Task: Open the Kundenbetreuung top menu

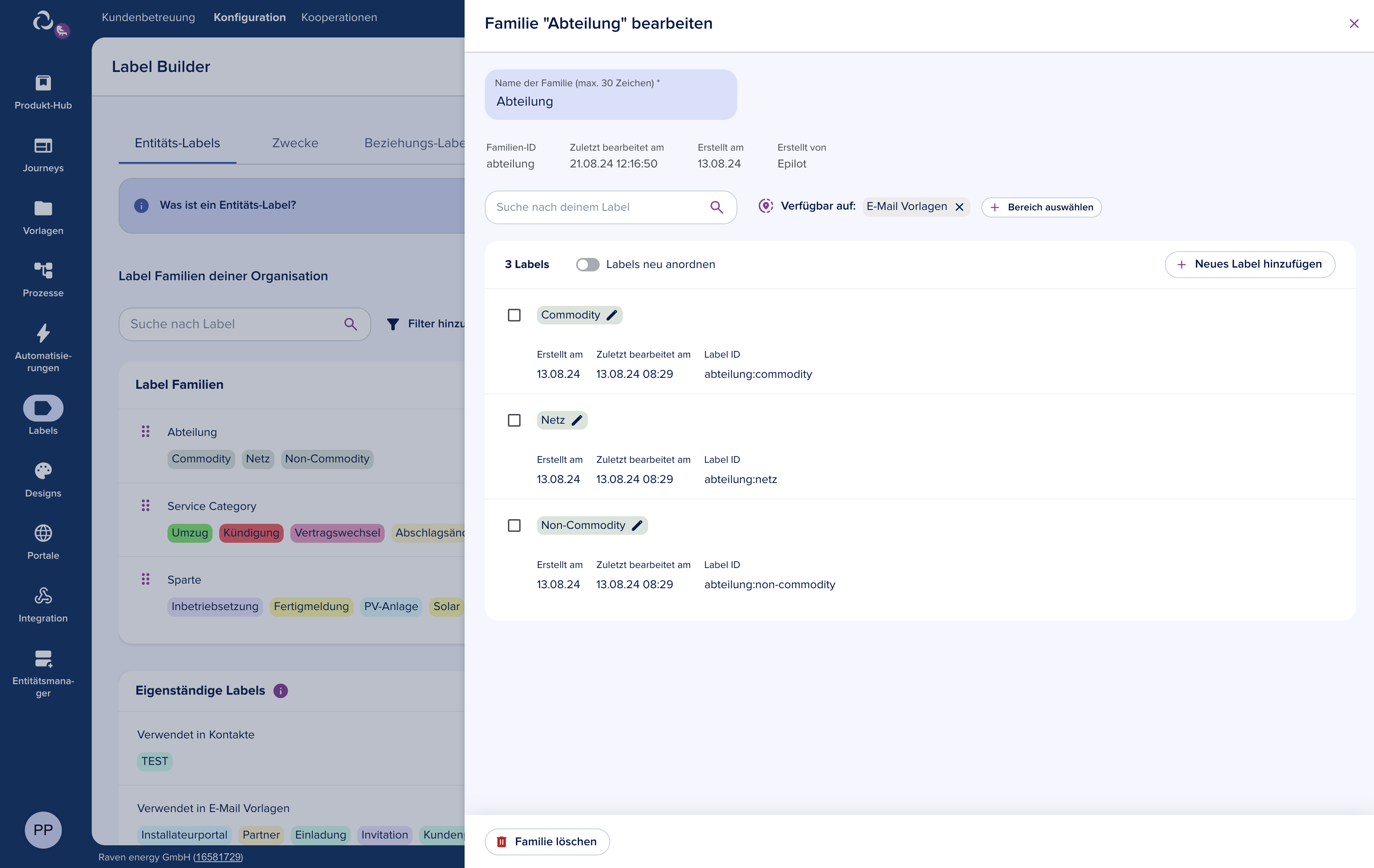Action: click(x=149, y=17)
